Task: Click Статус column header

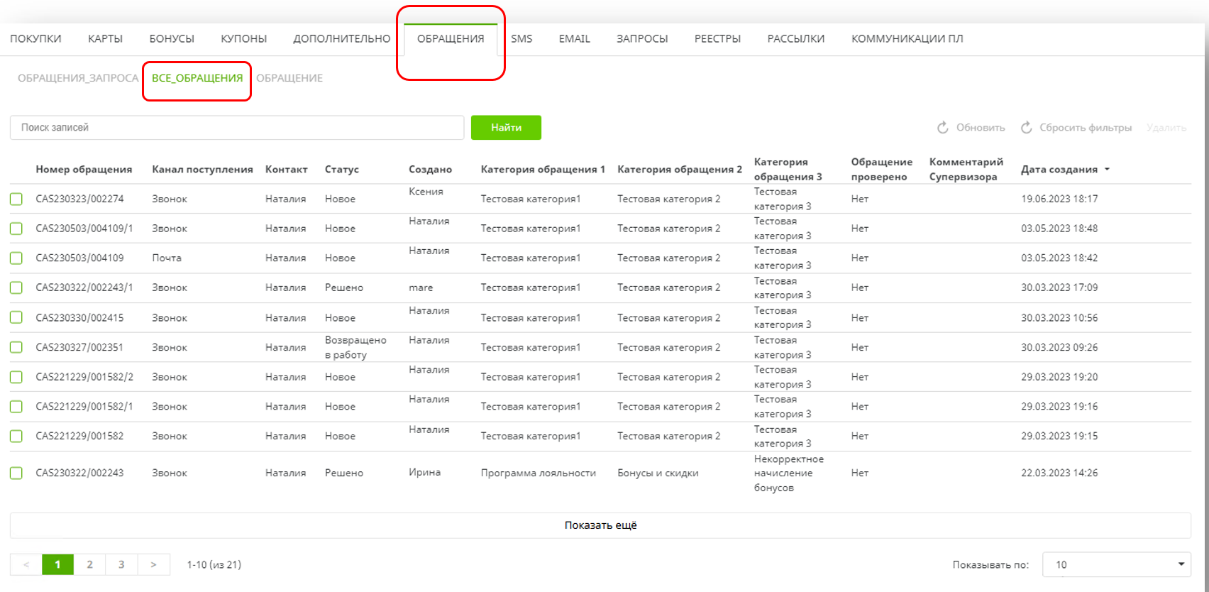Action: 342,170
